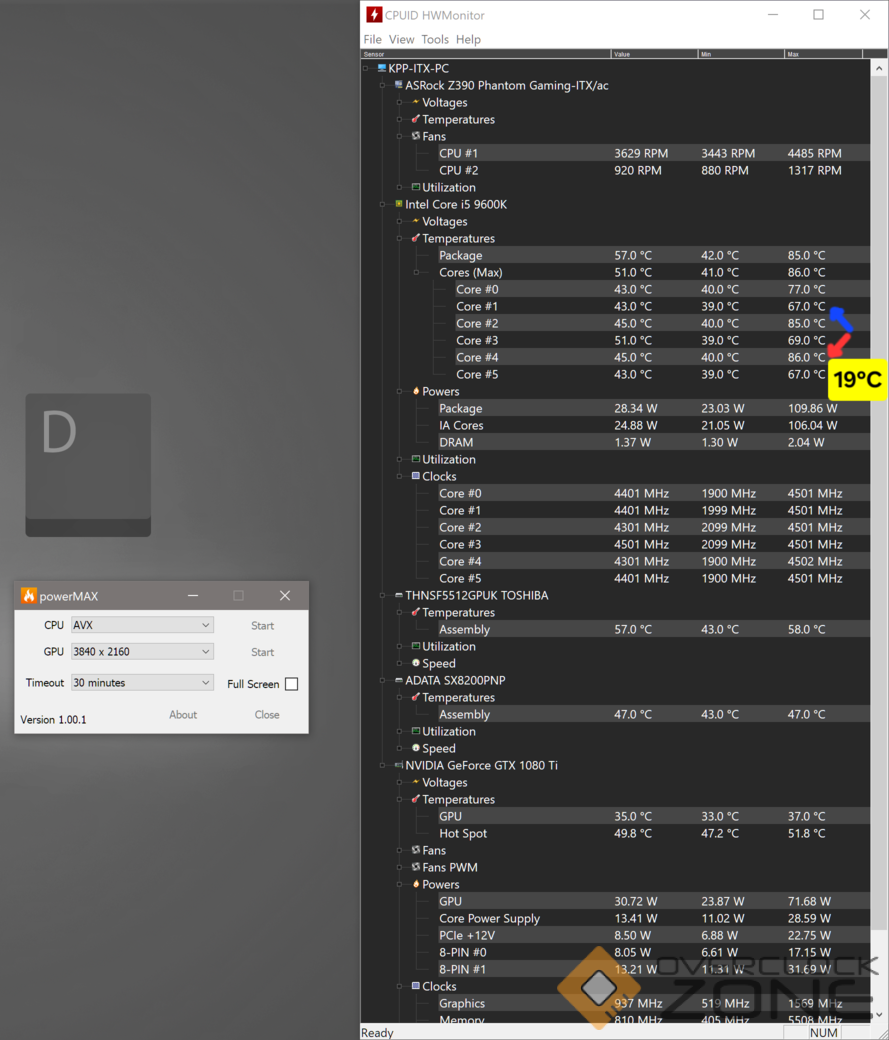889x1040 pixels.
Task: Click the Intel Core i5 Utilization icon
Action: (416, 459)
